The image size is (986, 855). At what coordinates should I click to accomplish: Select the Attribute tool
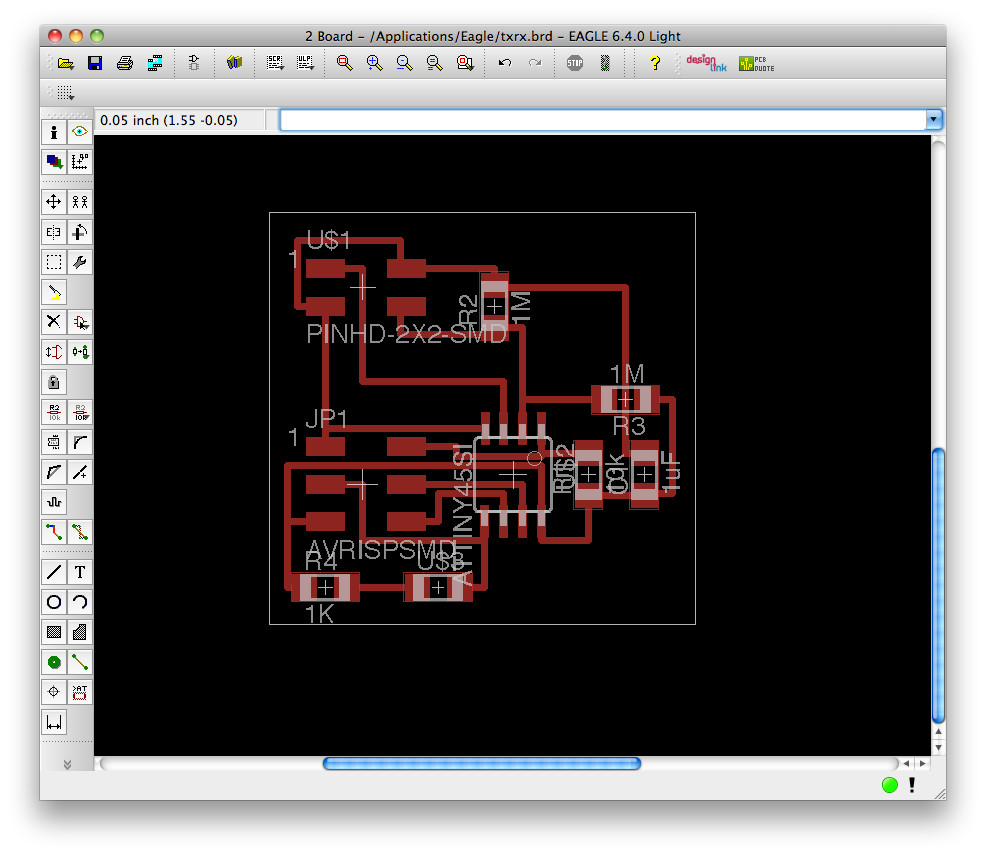(x=80, y=692)
